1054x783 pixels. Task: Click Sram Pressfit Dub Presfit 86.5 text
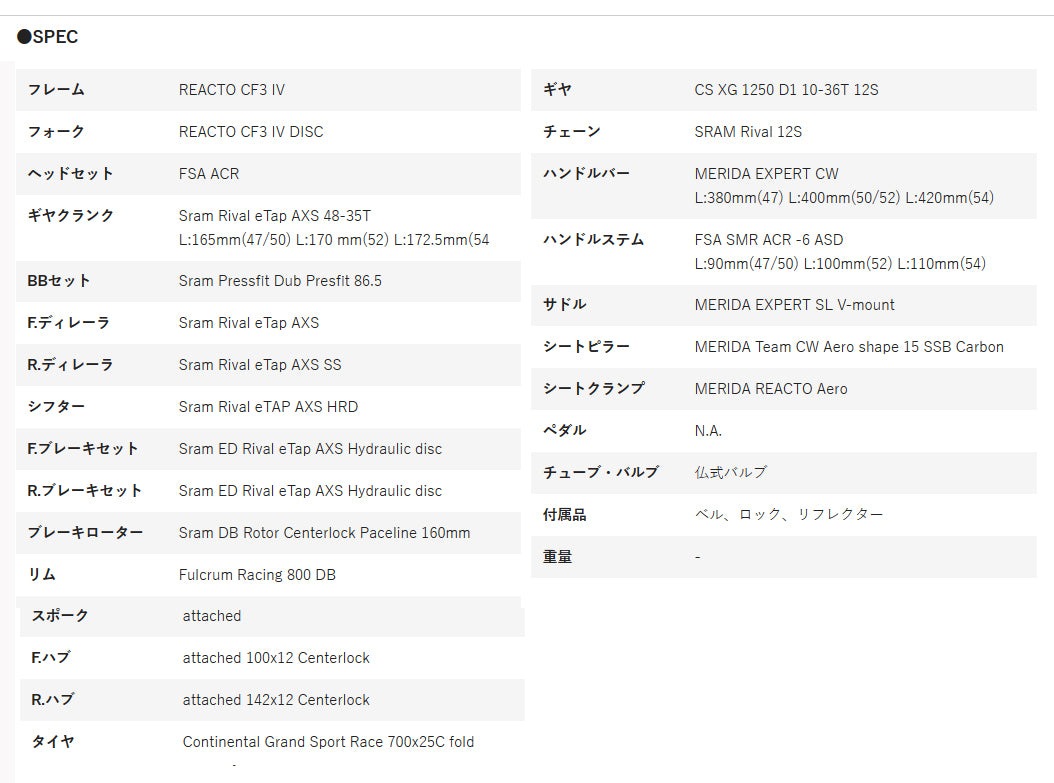point(280,281)
